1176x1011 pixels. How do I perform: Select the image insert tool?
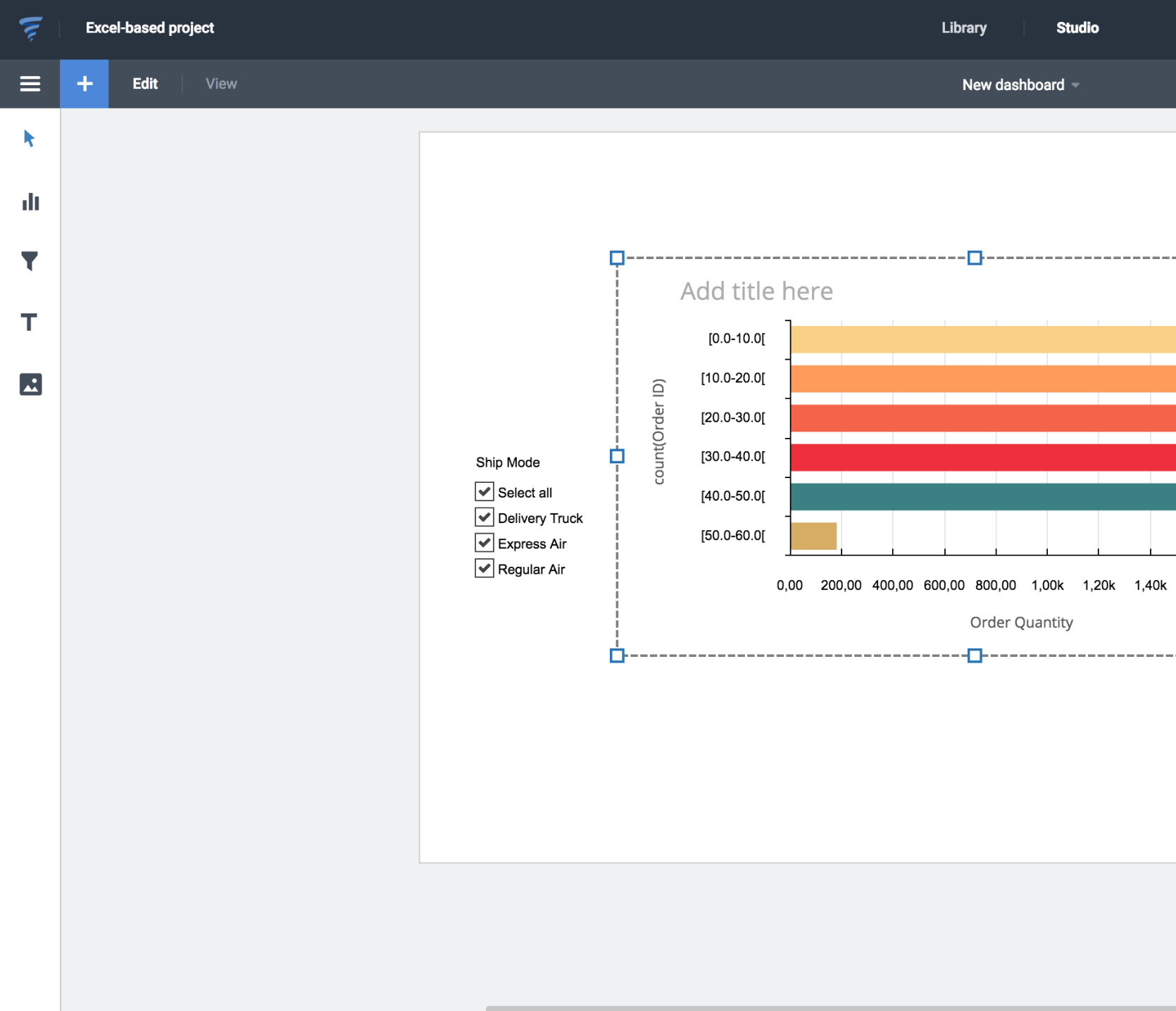30,384
